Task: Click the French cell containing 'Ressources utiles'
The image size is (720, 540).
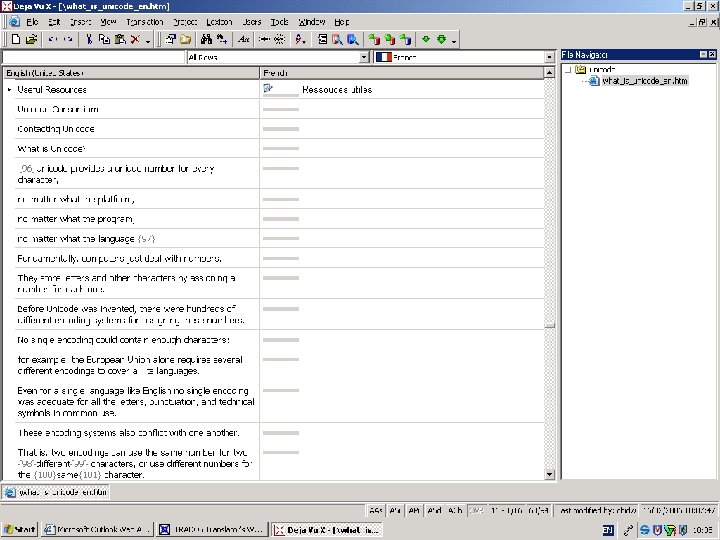Action: click(402, 90)
